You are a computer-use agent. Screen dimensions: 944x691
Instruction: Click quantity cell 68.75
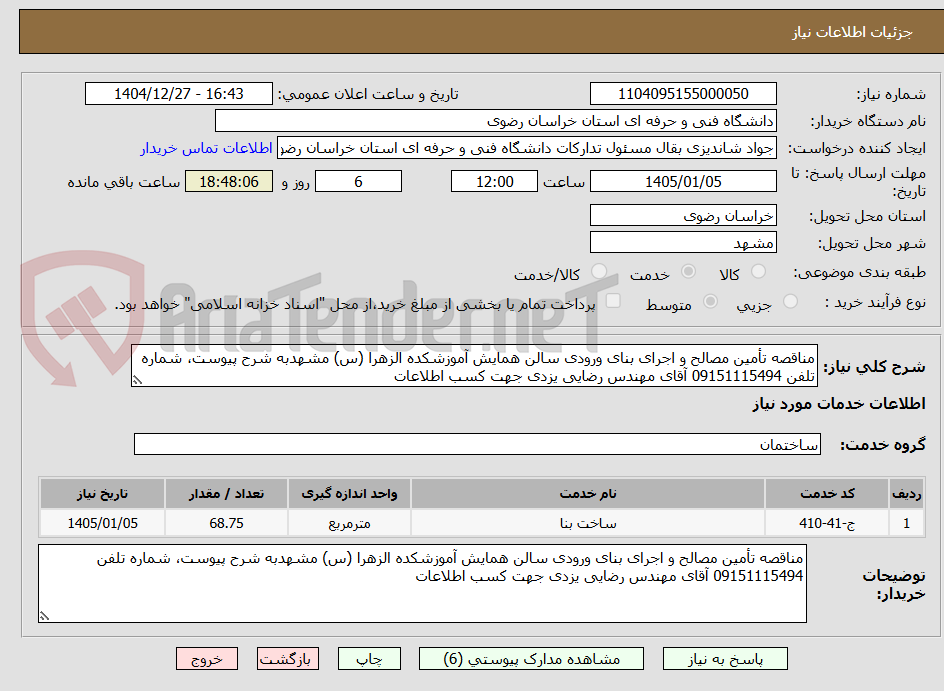(x=226, y=523)
